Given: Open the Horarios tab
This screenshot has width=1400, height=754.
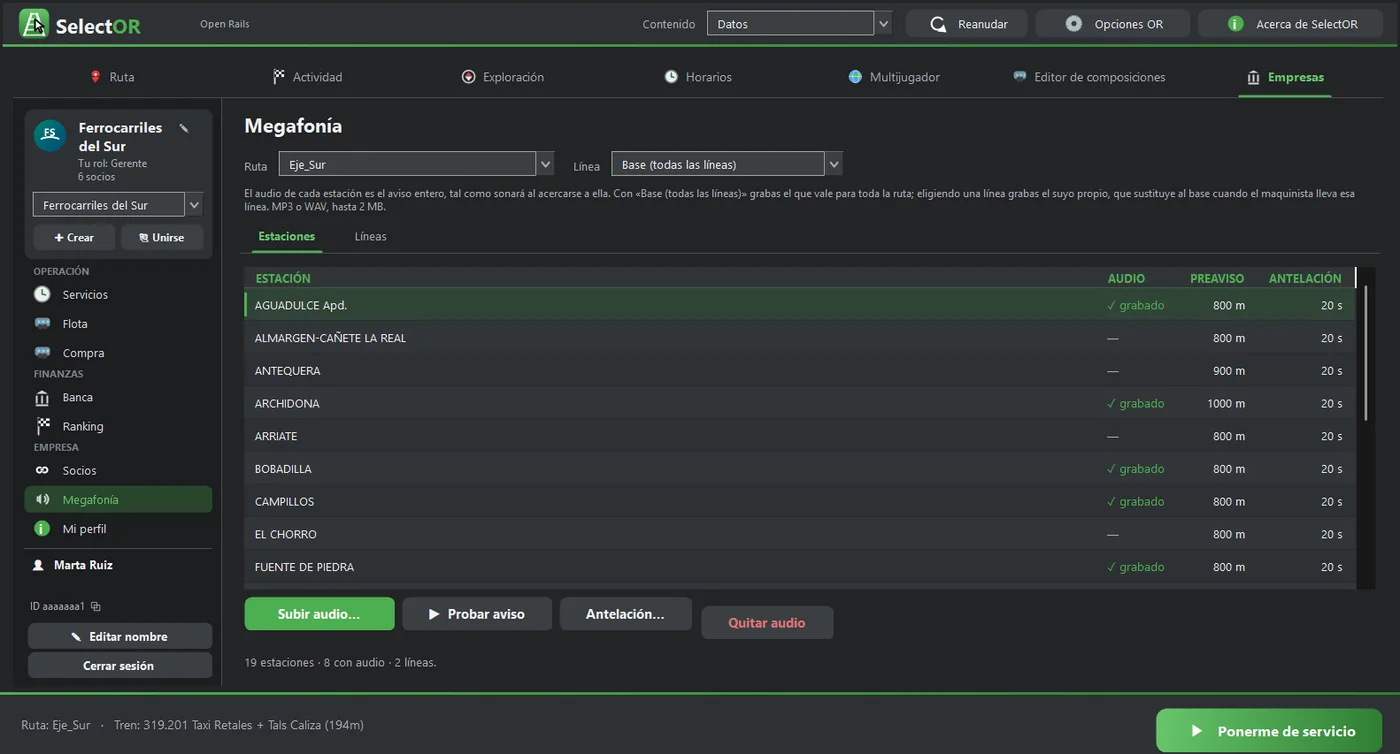Looking at the screenshot, I should (698, 77).
